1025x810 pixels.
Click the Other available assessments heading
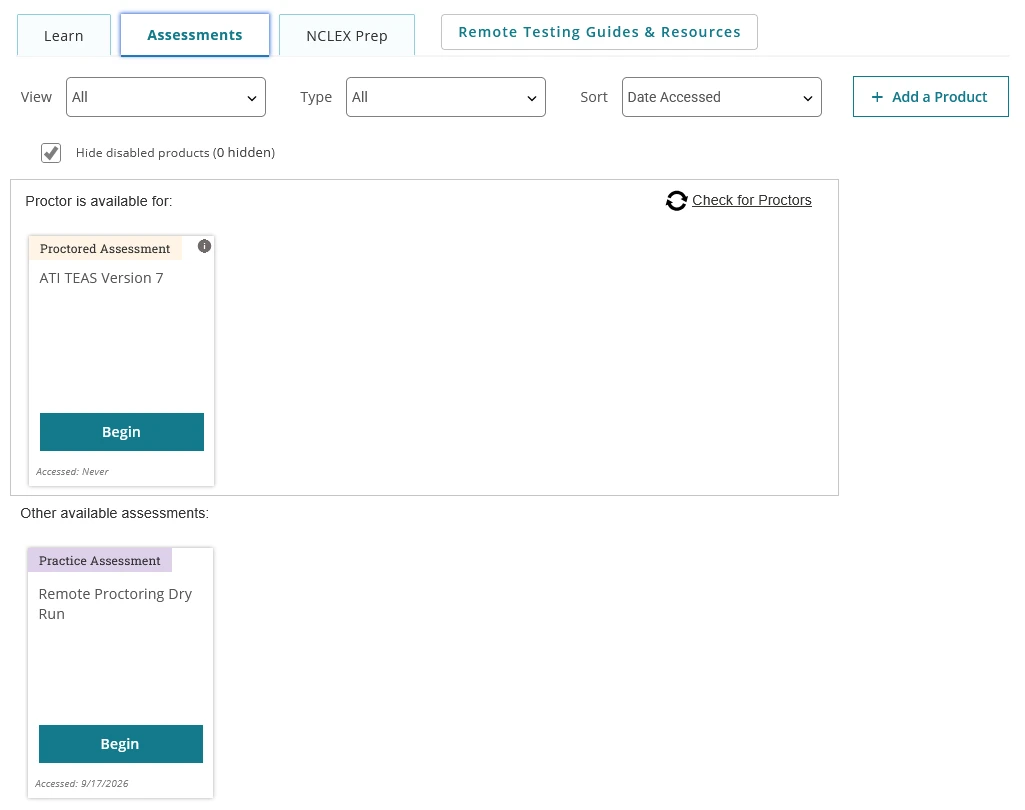click(x=114, y=513)
